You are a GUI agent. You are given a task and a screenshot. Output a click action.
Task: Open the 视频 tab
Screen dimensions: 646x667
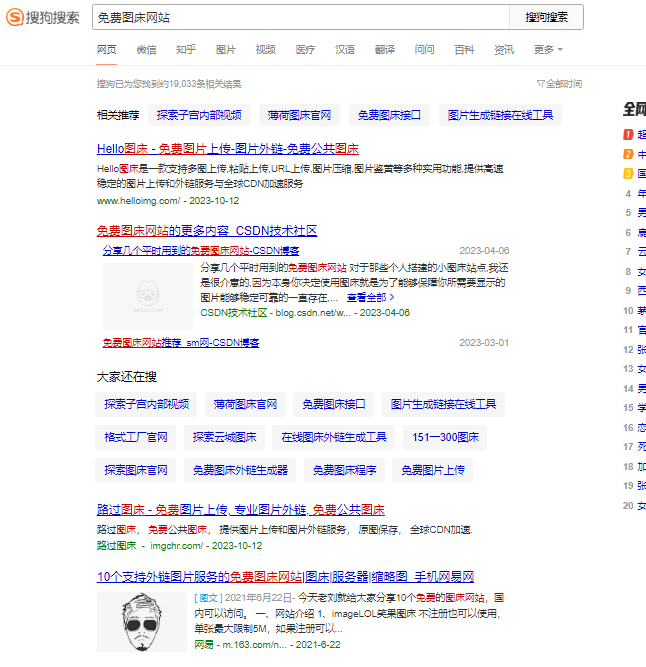[265, 50]
